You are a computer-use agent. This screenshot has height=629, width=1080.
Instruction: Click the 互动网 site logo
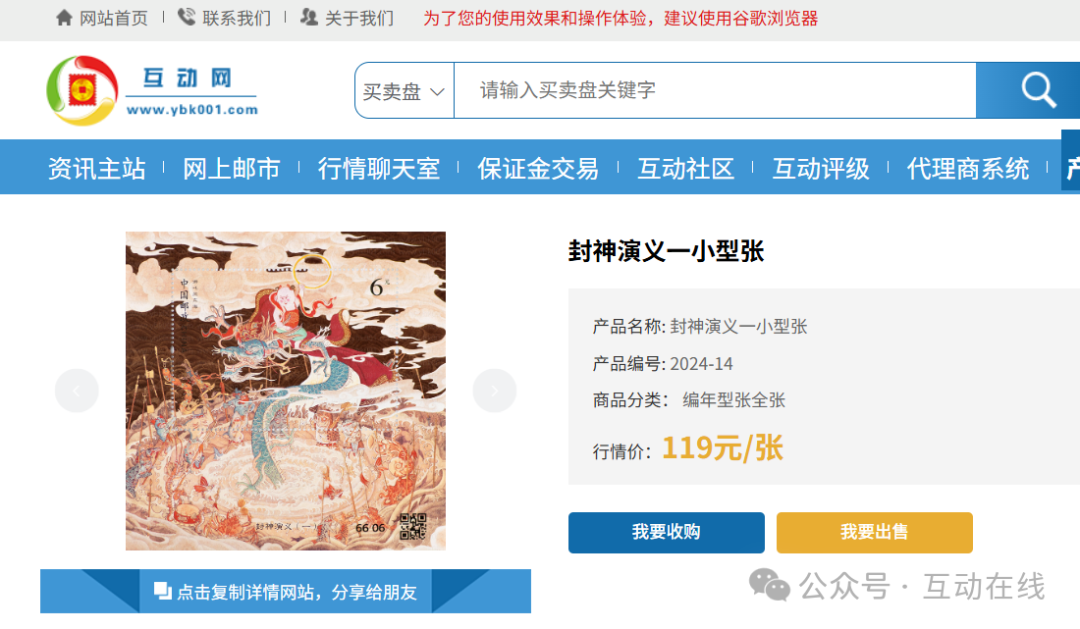[152, 91]
